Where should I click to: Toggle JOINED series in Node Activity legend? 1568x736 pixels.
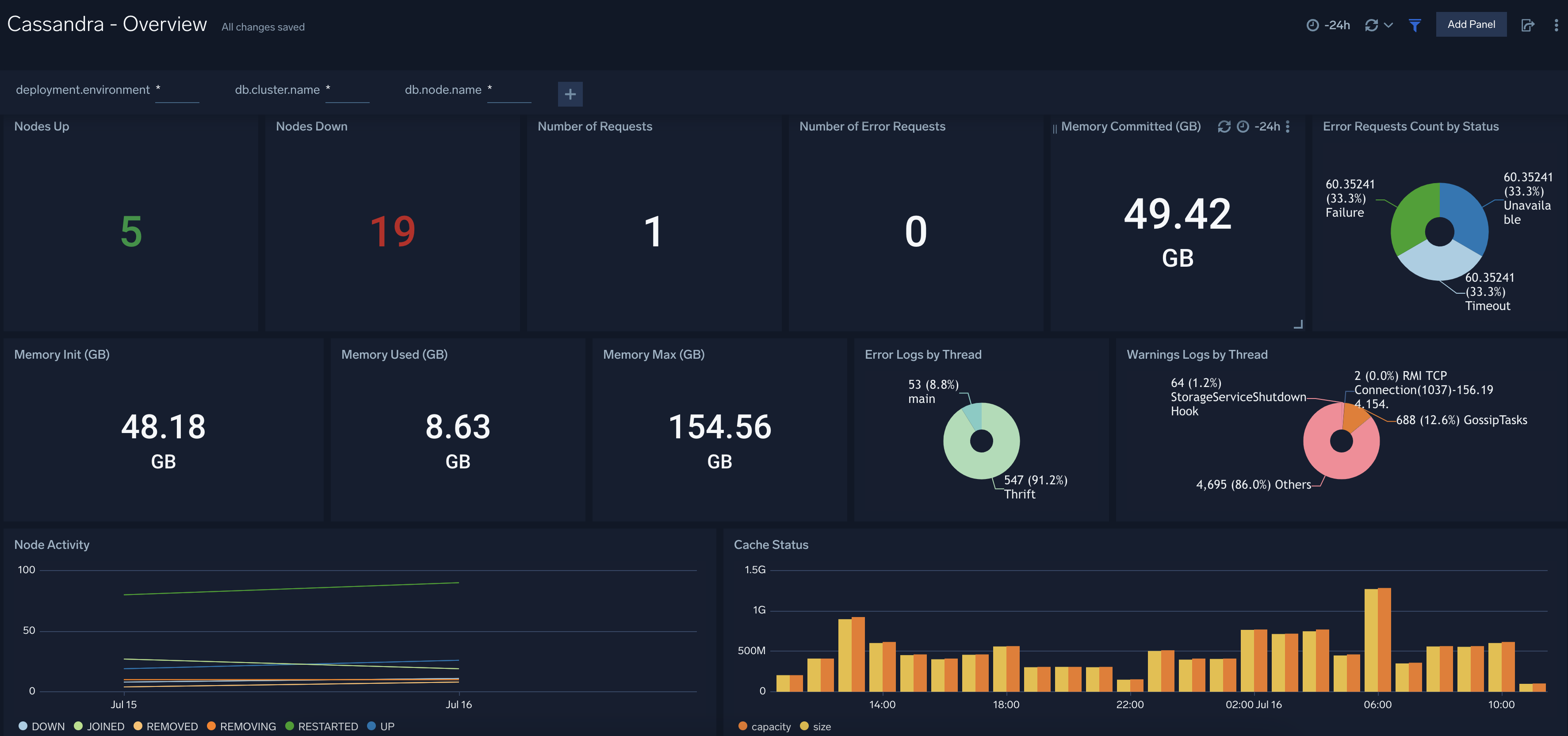click(99, 726)
